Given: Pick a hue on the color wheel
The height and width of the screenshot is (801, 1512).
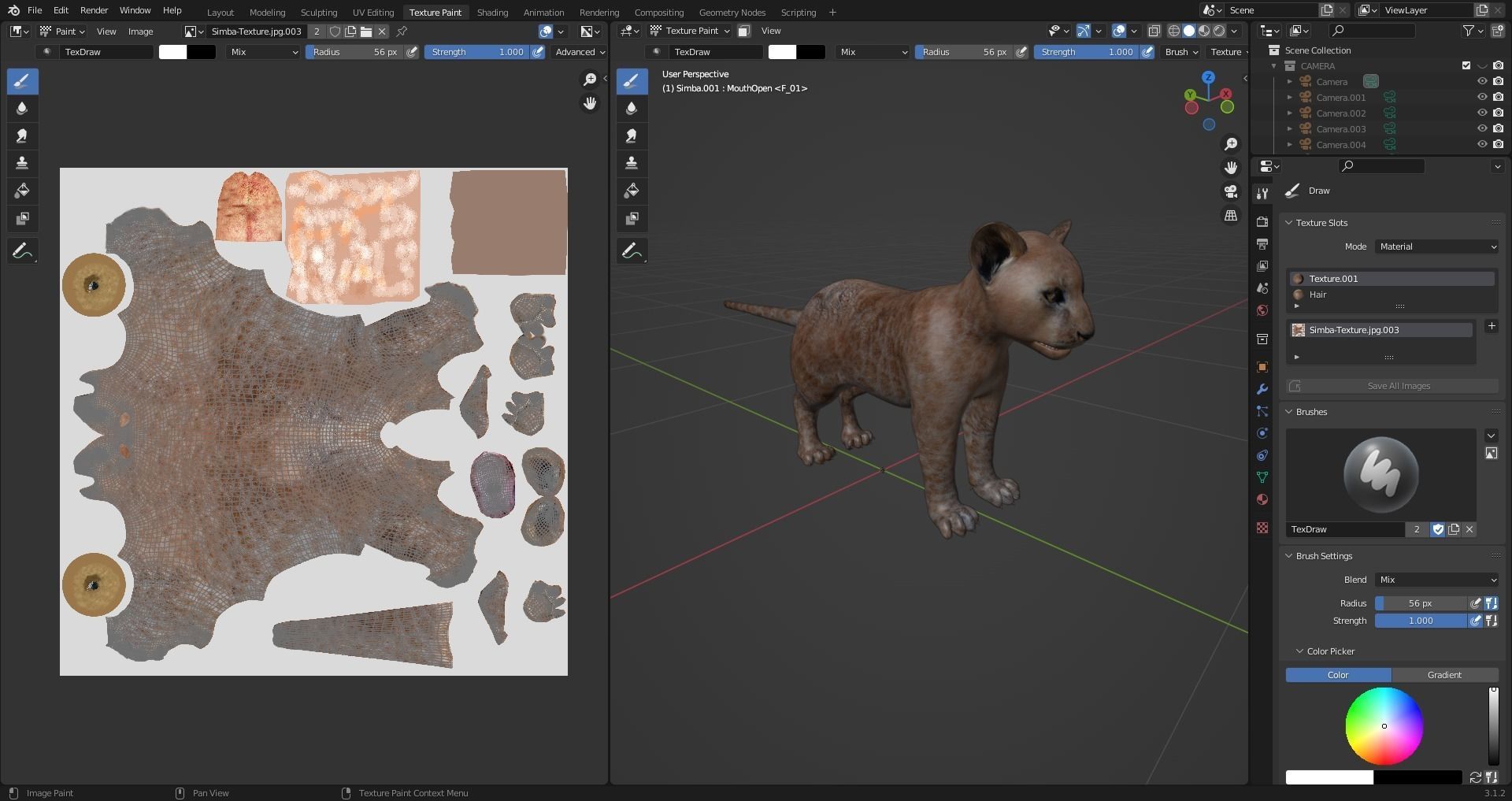Looking at the screenshot, I should (x=1384, y=726).
